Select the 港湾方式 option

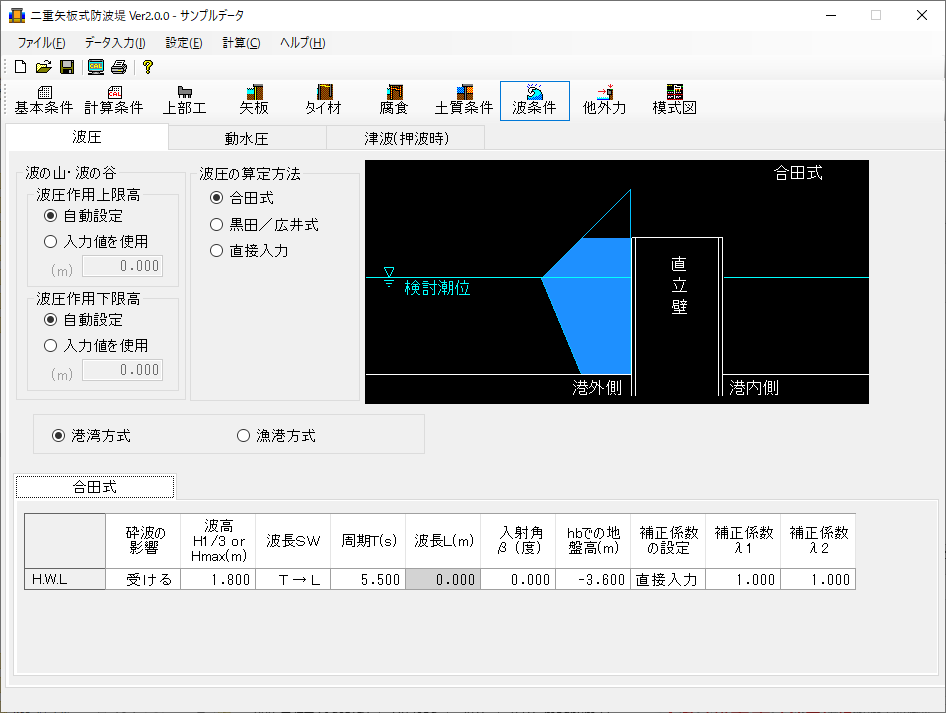(91, 436)
